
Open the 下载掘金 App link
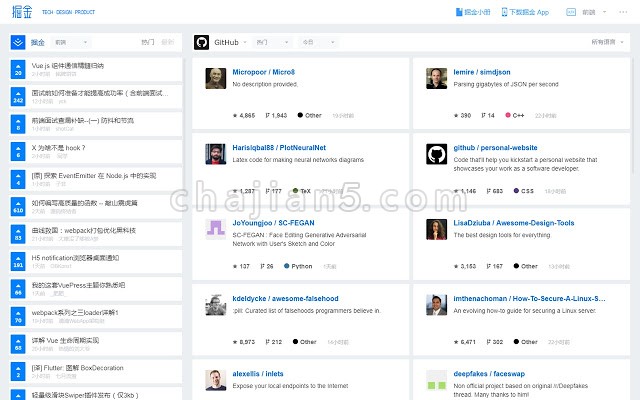[x=525, y=12]
